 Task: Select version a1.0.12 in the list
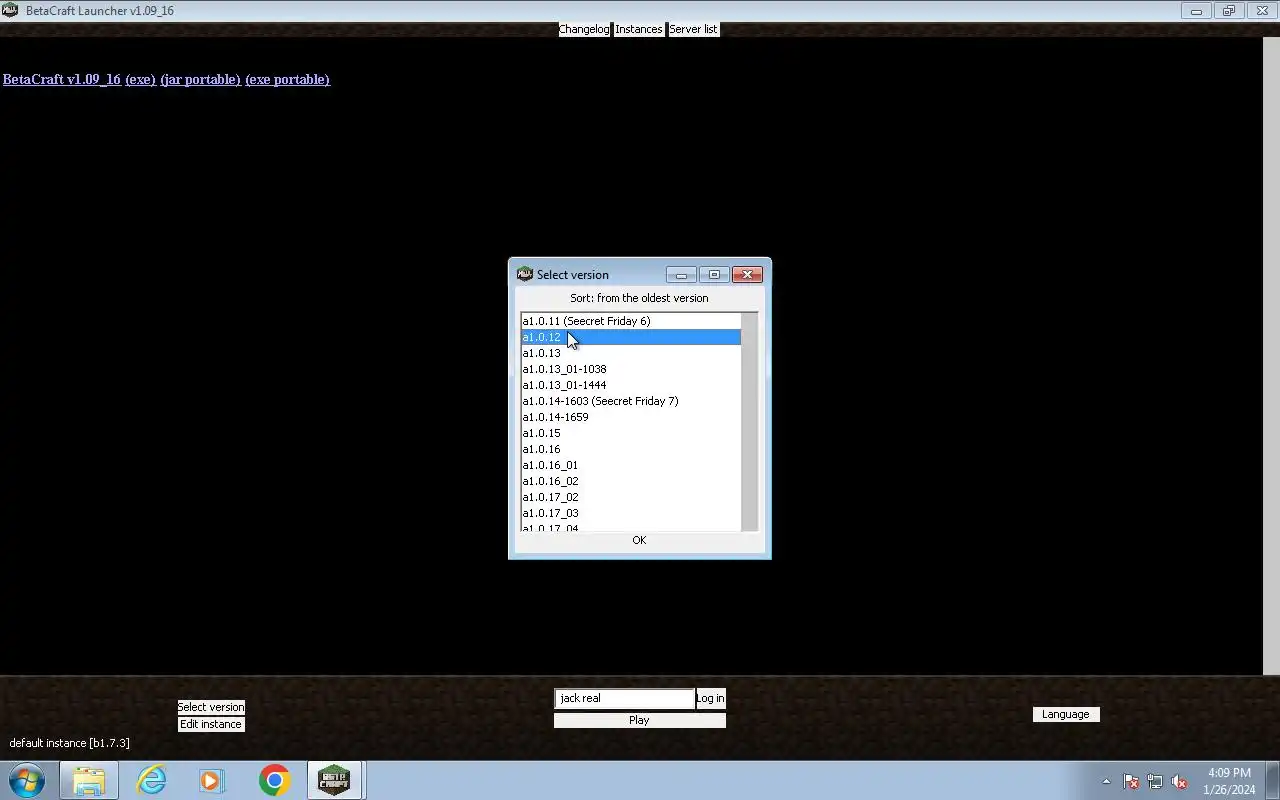(631, 337)
